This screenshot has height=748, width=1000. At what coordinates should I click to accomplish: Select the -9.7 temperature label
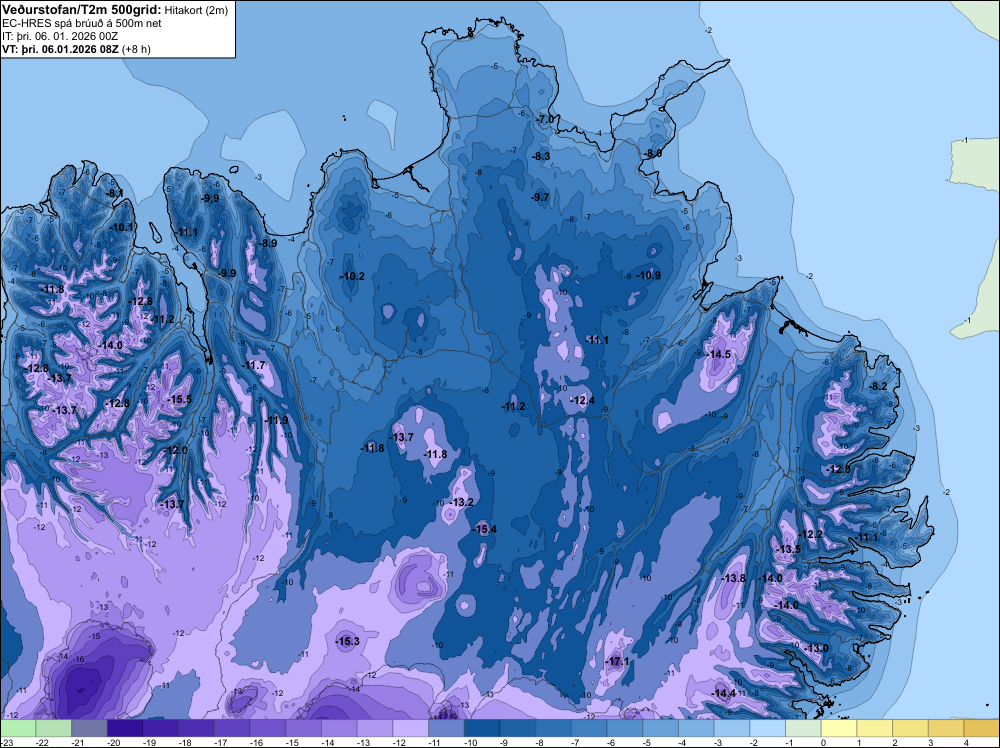coord(540,197)
